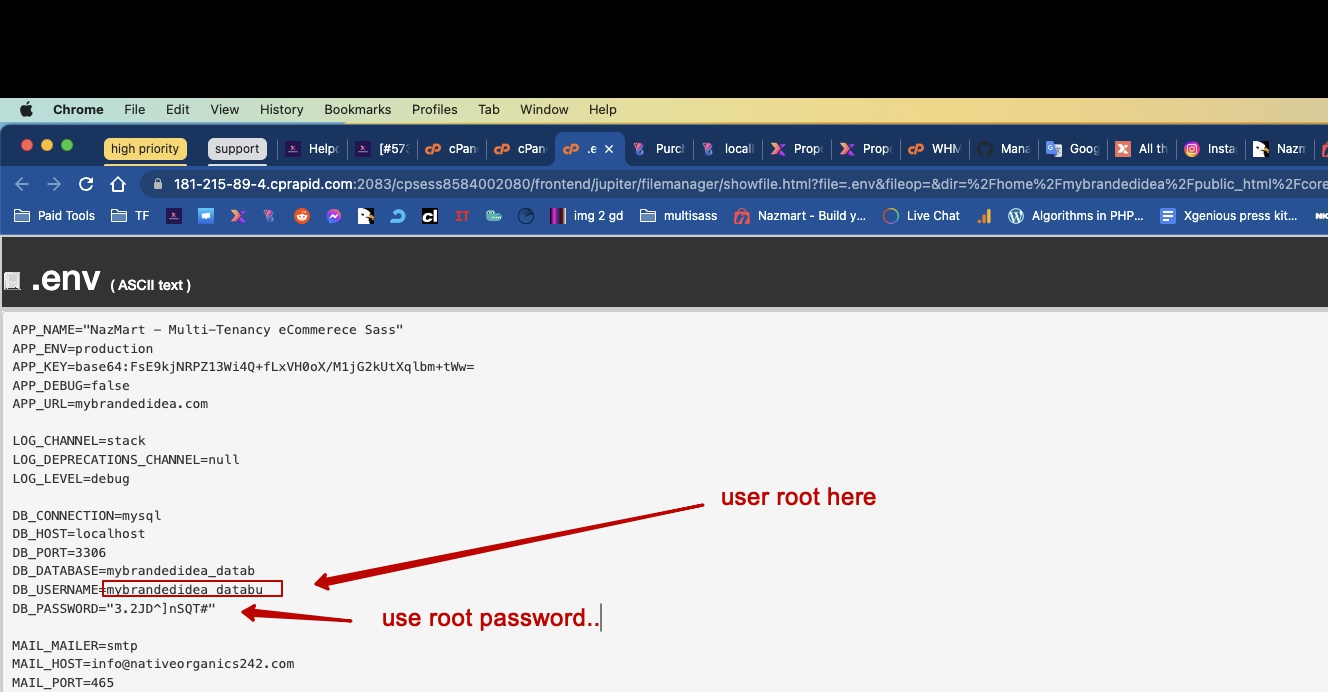Click the padlock site info icon
Viewport: 1328px width, 692px height.
coord(157,184)
